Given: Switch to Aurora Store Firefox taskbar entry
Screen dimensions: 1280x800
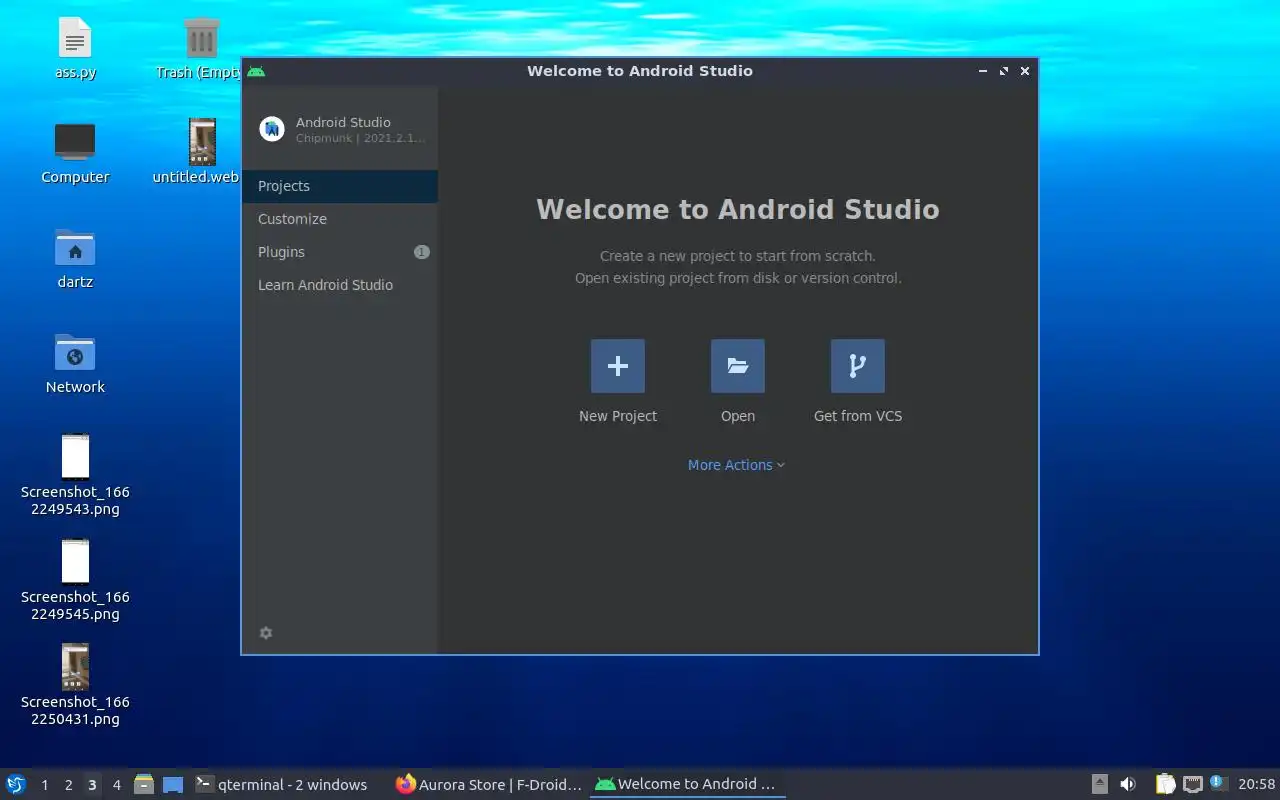Looking at the screenshot, I should tap(488, 785).
